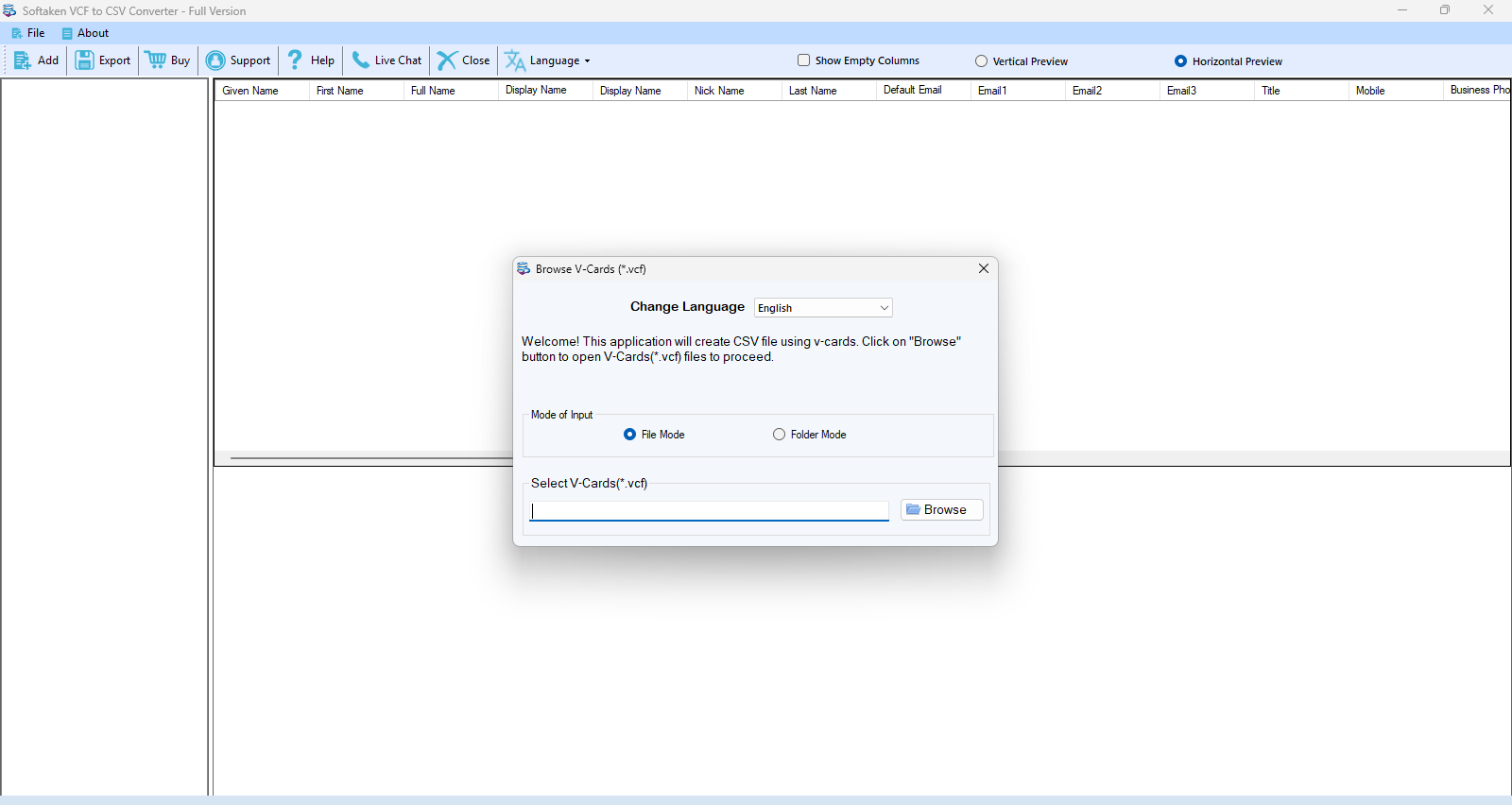Expand the Change Language dropdown
This screenshot has height=805, width=1512.
tap(884, 308)
